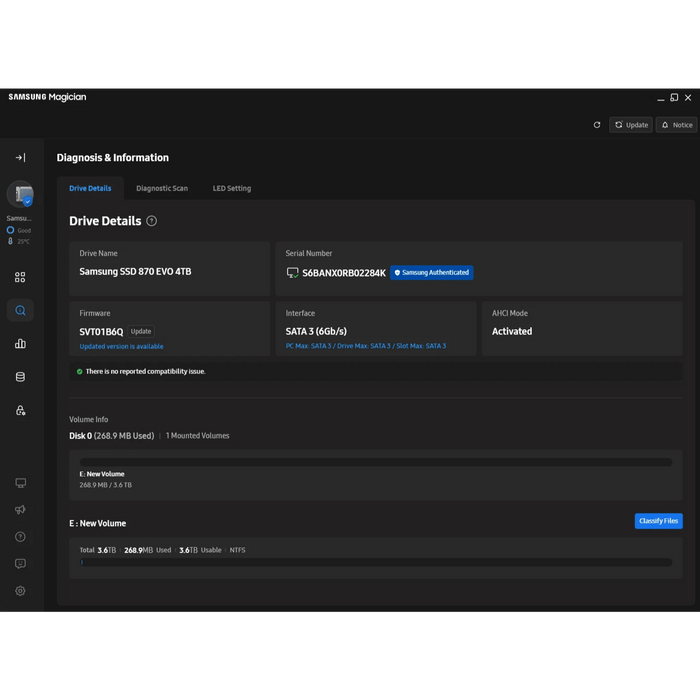Expand the sidebar with arrow icon
Image resolution: width=700 pixels, height=700 pixels.
point(20,158)
